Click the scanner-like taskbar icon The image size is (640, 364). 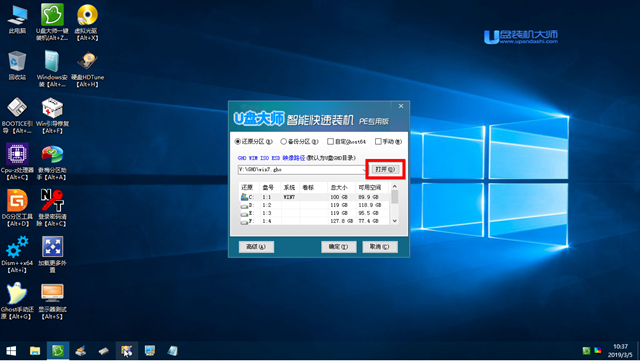click(81, 351)
